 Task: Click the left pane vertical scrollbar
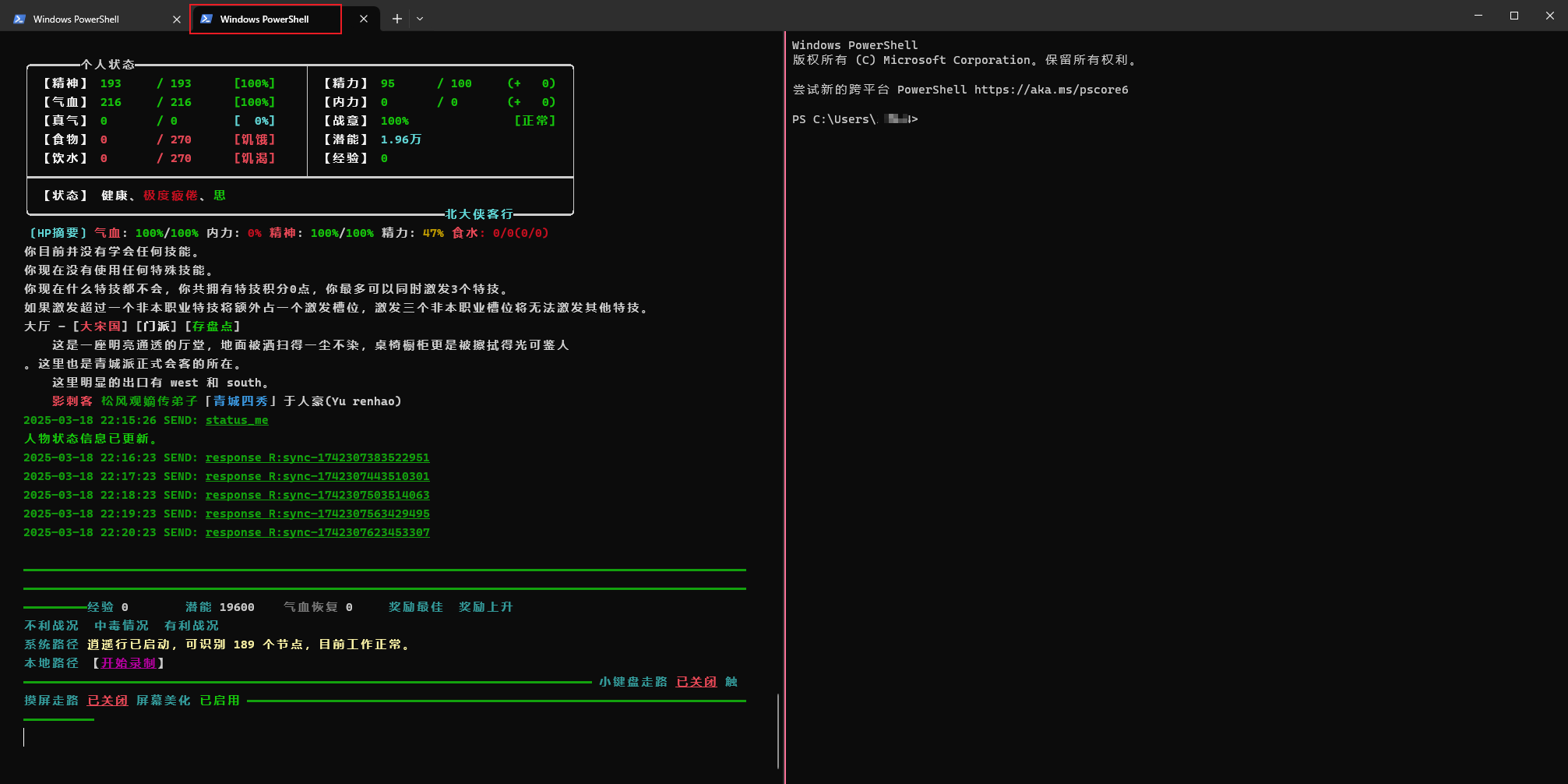pyautogui.click(x=778, y=730)
